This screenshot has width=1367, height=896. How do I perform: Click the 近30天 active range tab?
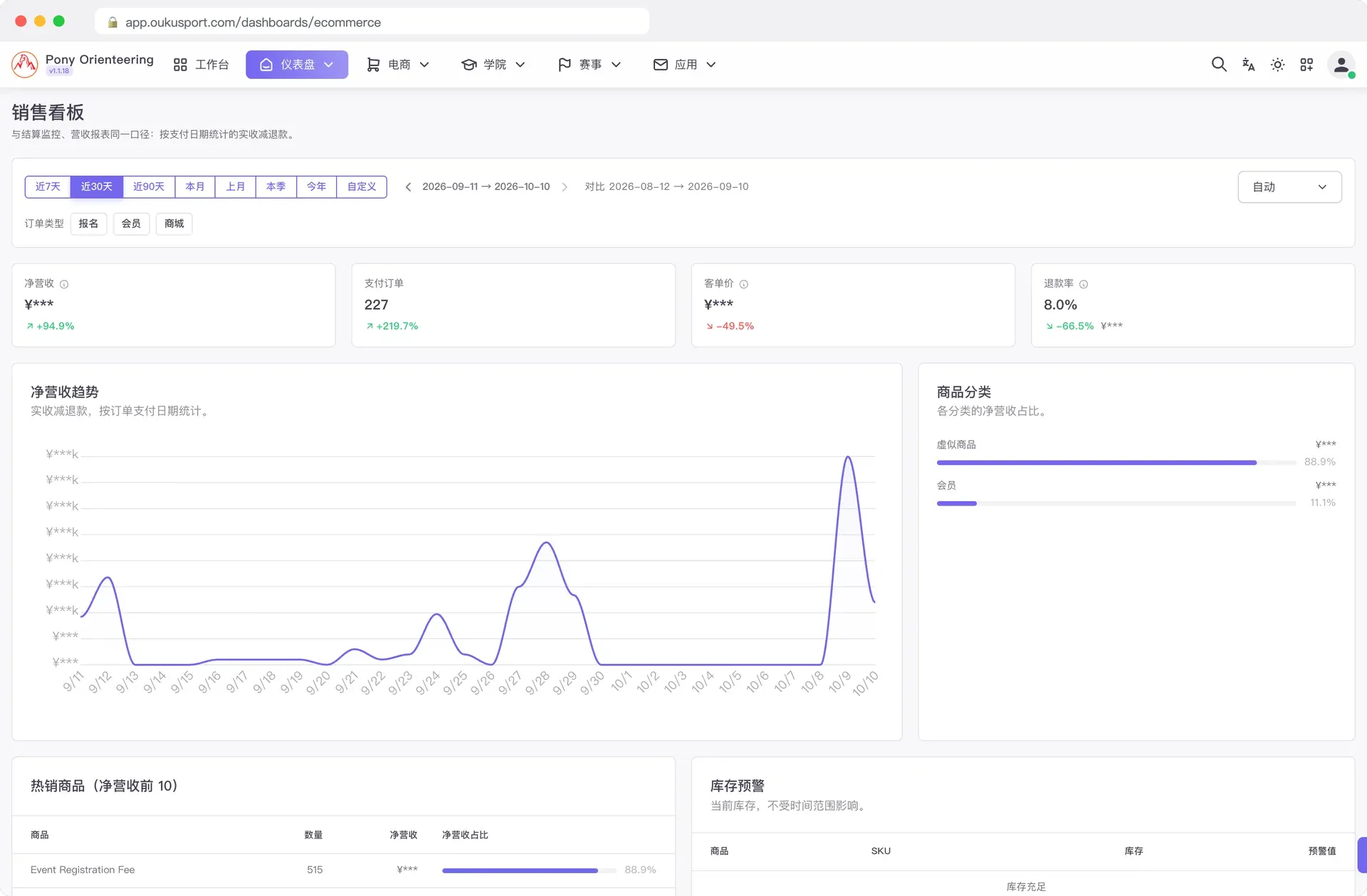97,186
